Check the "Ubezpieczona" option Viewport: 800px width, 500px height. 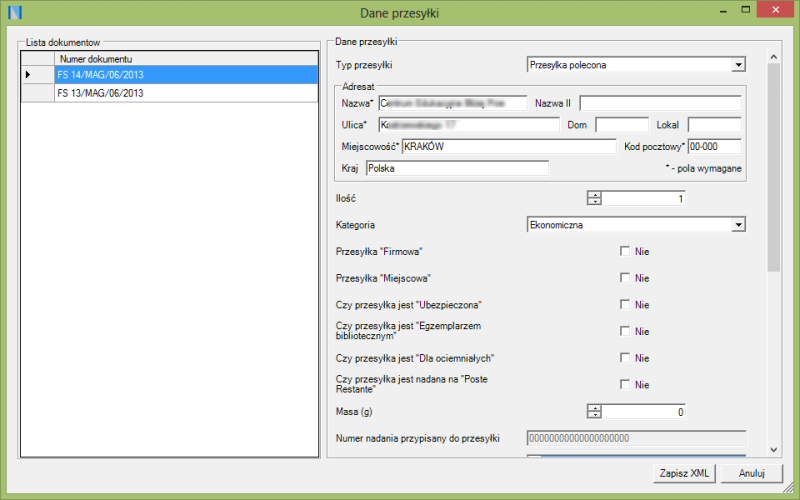point(625,305)
